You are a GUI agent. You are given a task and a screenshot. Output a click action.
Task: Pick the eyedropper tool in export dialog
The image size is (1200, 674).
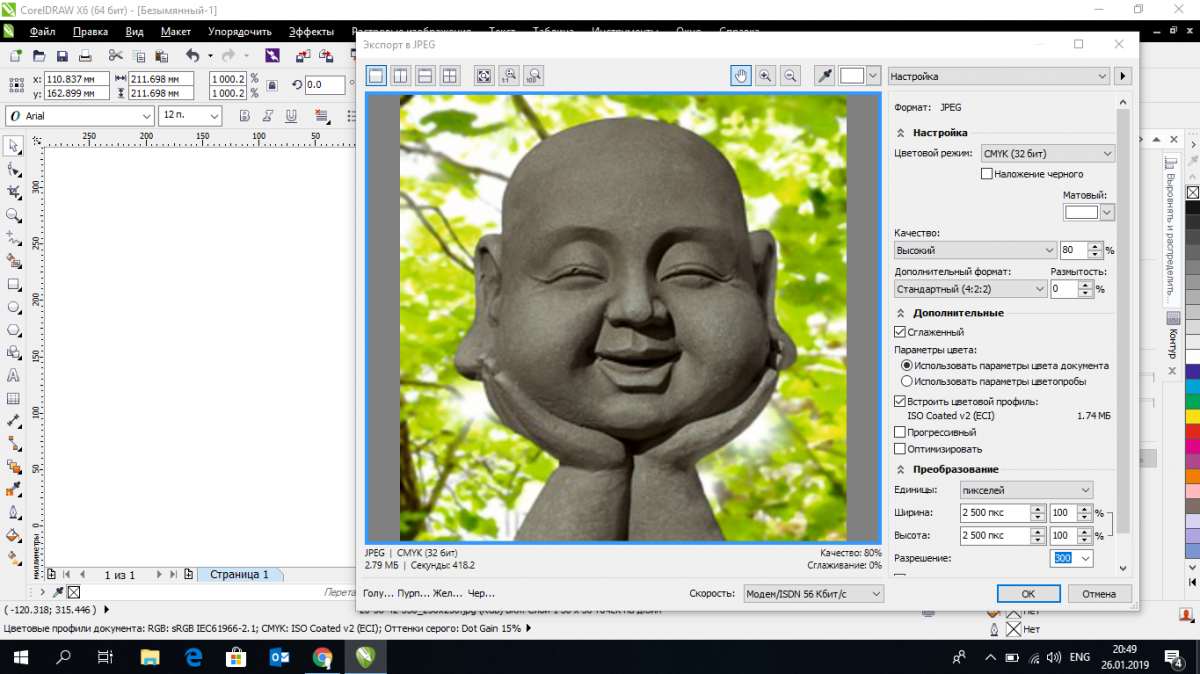pos(825,76)
